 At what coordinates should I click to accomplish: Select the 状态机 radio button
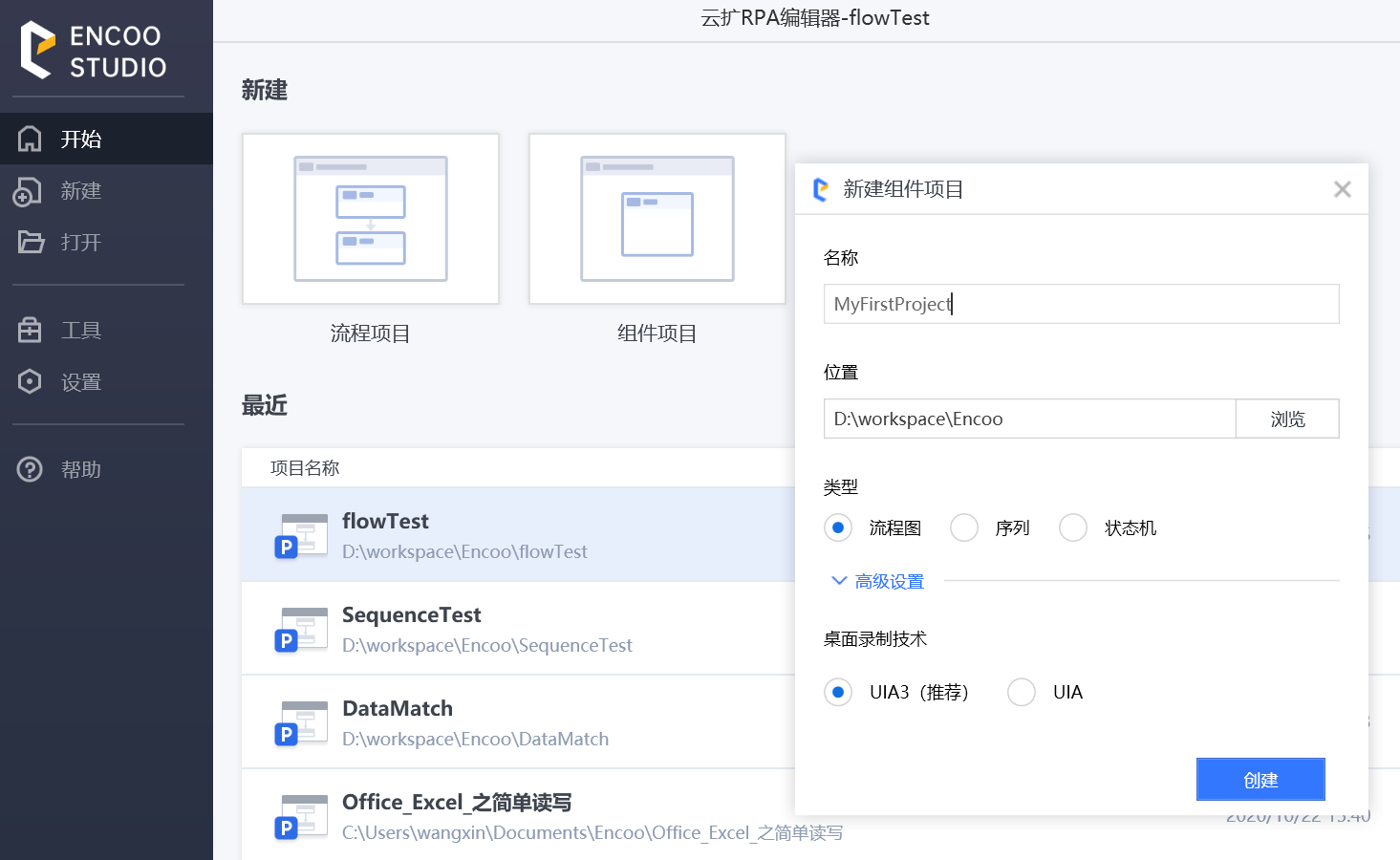pos(1073,527)
